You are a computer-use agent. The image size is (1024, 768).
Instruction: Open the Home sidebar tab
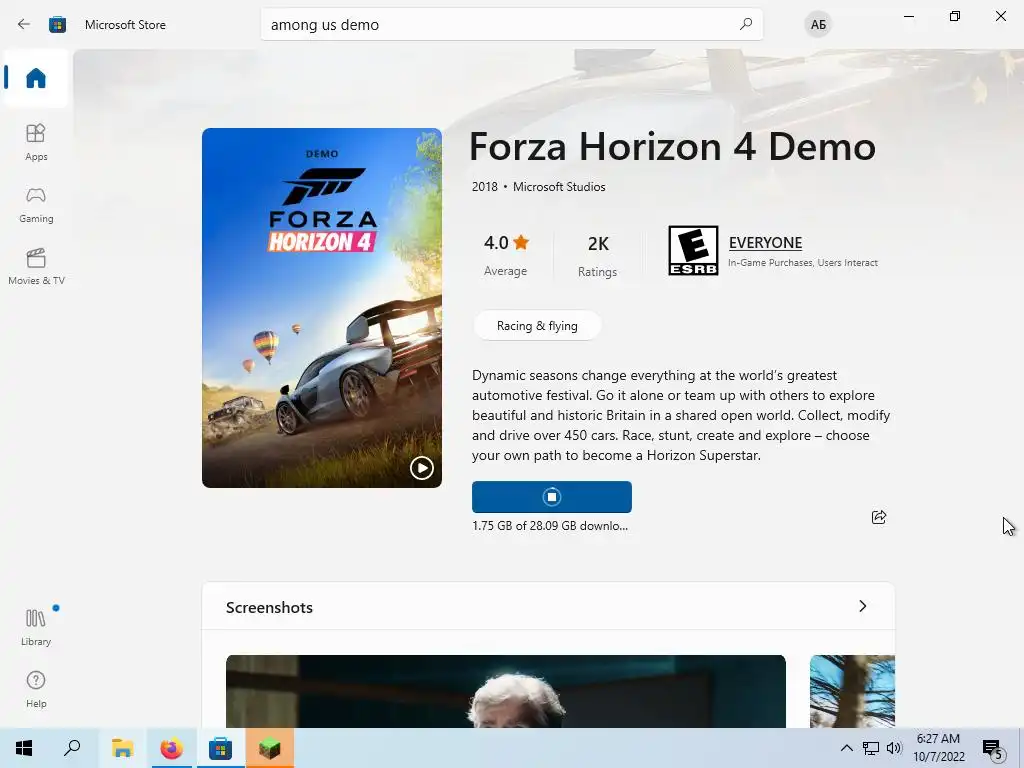click(x=36, y=78)
